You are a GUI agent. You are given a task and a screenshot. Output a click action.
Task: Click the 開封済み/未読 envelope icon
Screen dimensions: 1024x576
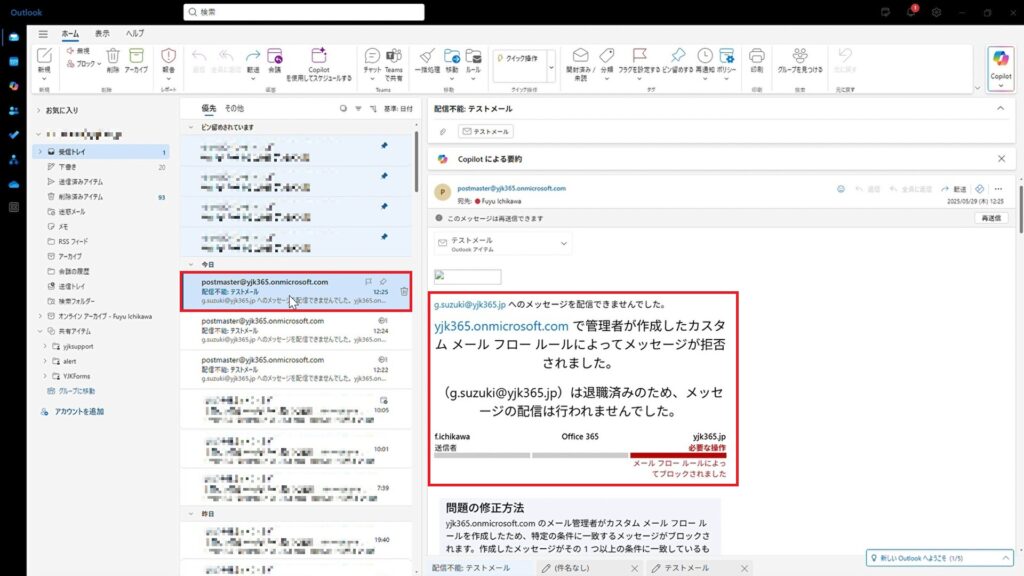point(580,56)
